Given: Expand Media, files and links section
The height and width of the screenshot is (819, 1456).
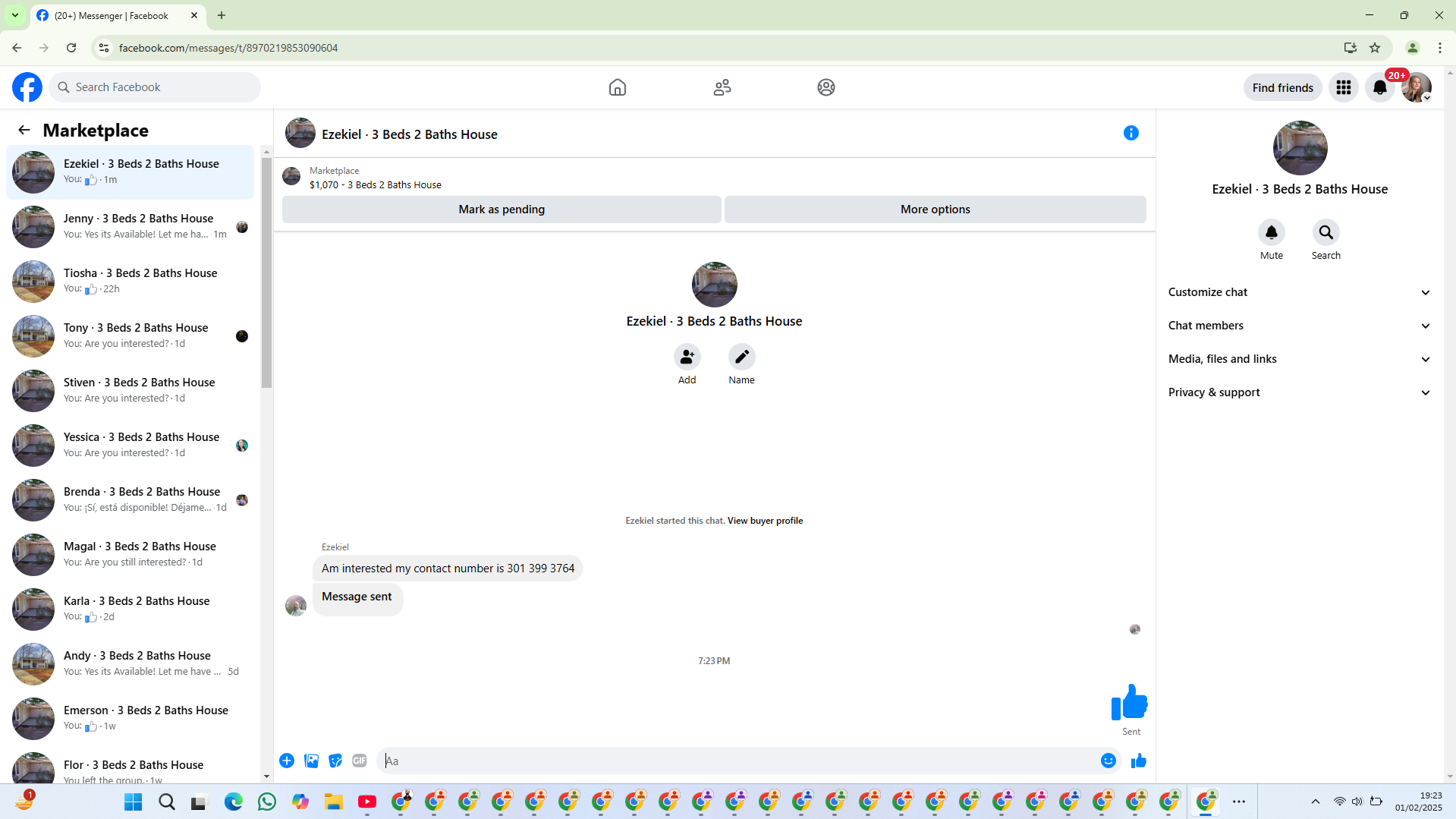Looking at the screenshot, I should pyautogui.click(x=1300, y=359).
